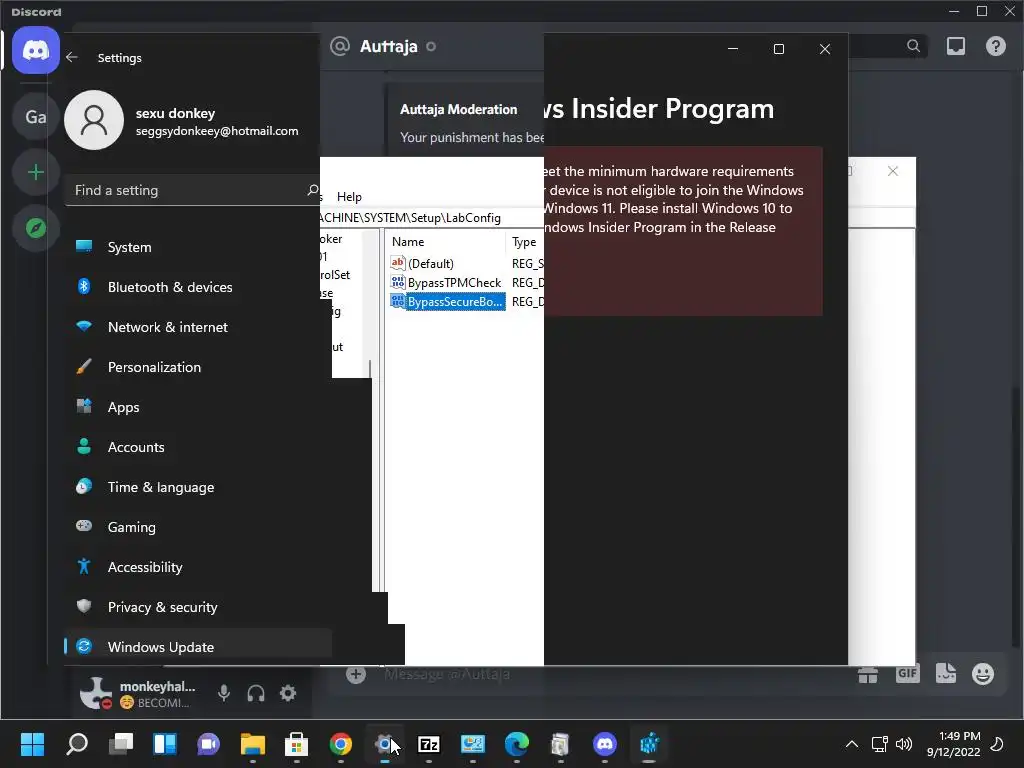This screenshot has height=768, width=1024.
Task: Open Teams Chat from the taskbar
Action: pyautogui.click(x=209, y=744)
